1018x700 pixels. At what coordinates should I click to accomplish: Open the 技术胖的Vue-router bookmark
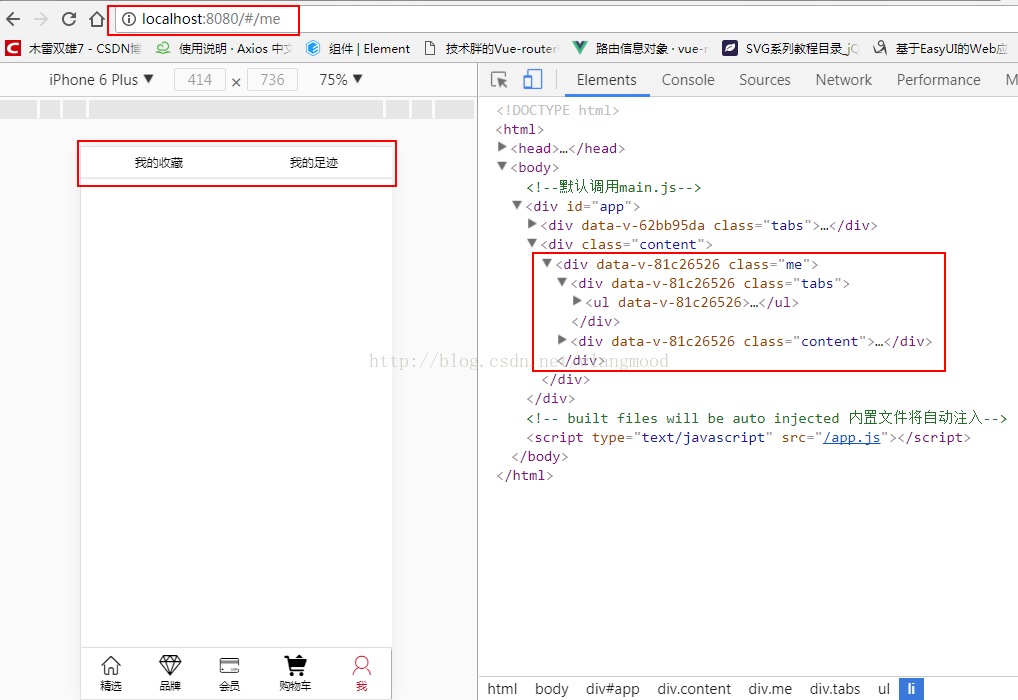tap(491, 48)
